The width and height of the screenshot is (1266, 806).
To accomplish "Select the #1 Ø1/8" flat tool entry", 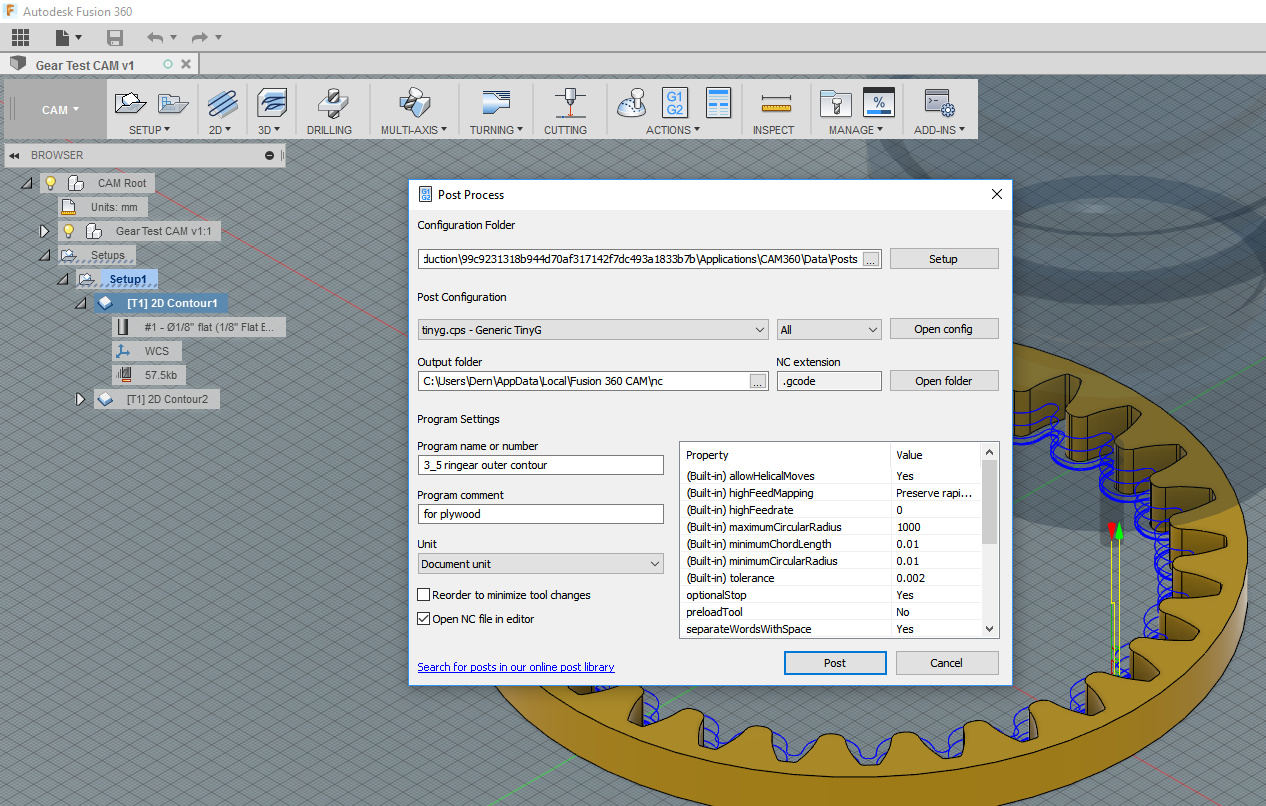I will [x=199, y=327].
